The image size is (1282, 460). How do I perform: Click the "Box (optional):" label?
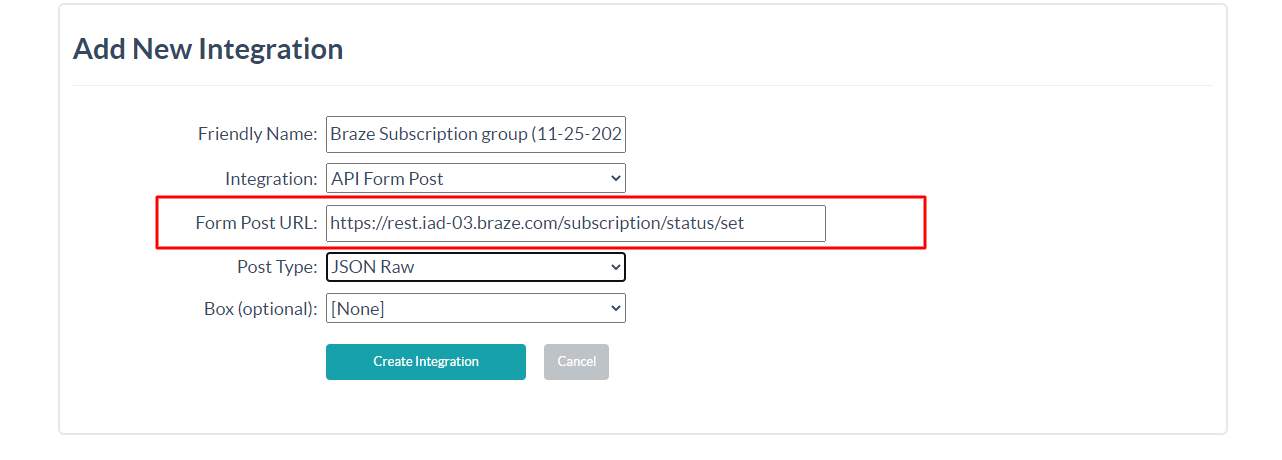tap(260, 308)
